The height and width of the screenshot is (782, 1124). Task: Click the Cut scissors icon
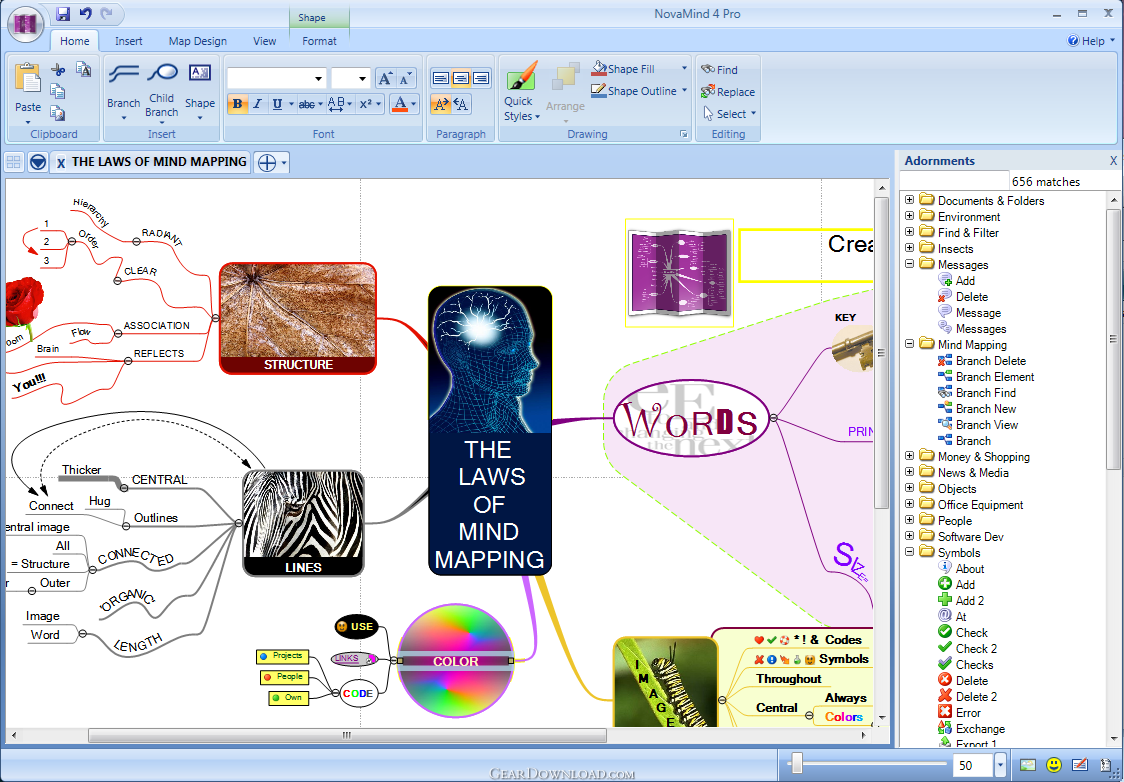58,70
